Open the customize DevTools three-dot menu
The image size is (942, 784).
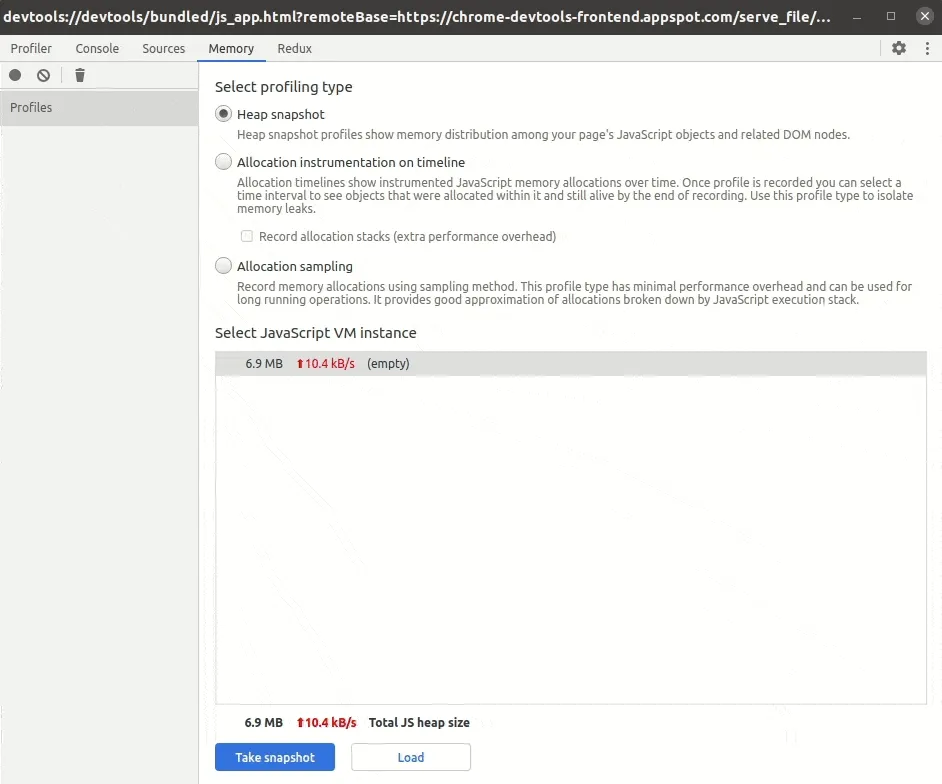(927, 48)
